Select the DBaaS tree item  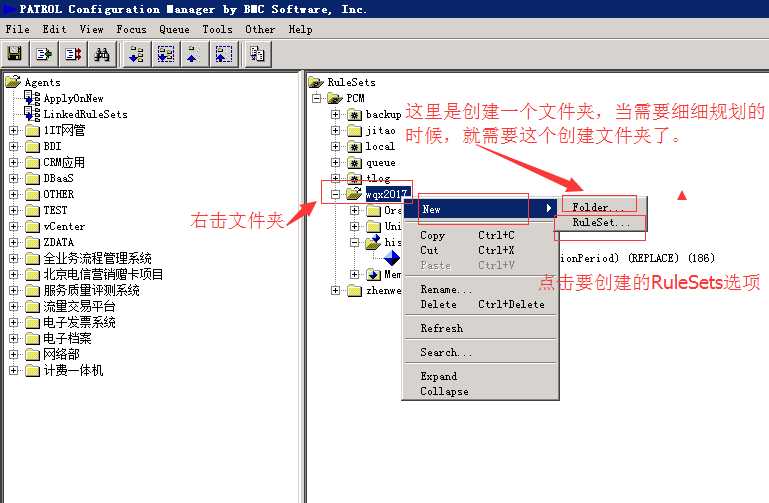(58, 178)
